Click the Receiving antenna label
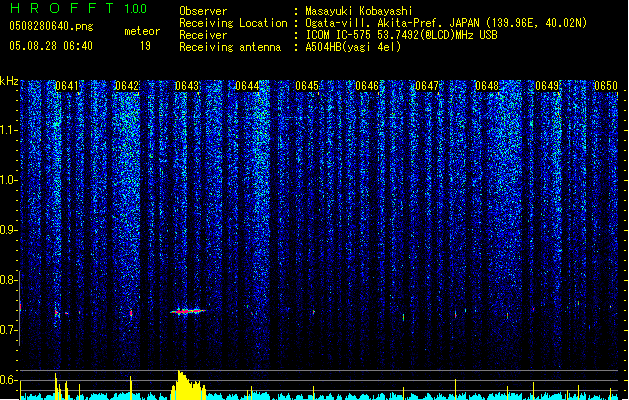The width and height of the screenshot is (629, 400). point(230,47)
